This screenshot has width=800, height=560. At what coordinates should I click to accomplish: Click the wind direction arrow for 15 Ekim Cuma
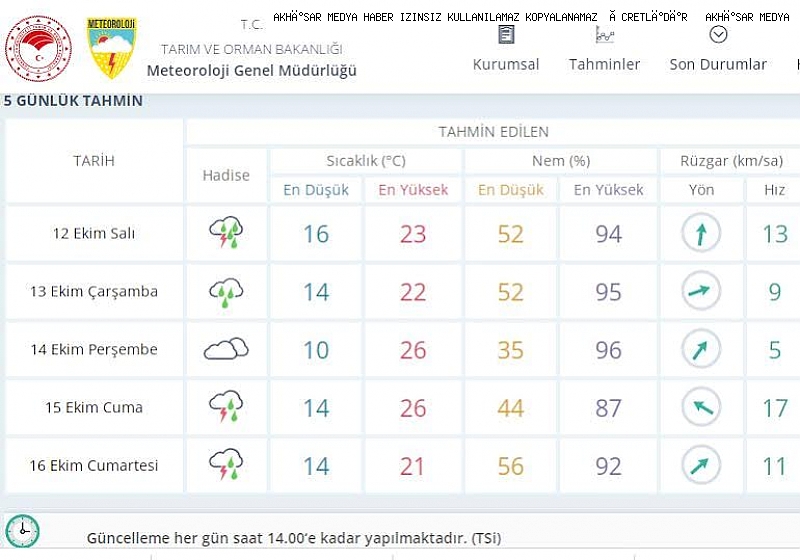point(701,407)
